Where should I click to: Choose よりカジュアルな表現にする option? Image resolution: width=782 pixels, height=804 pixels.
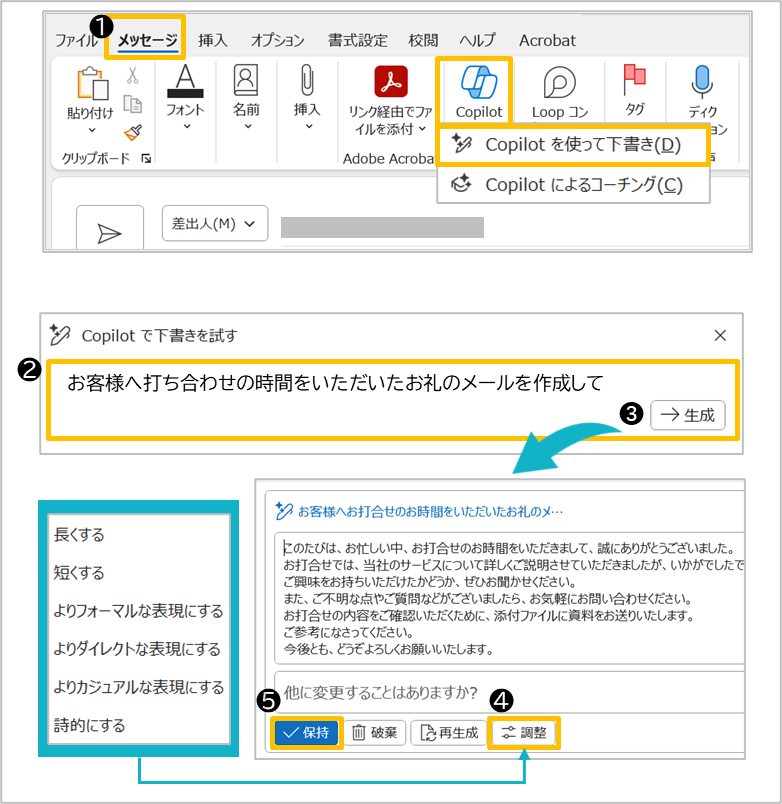[x=139, y=687]
